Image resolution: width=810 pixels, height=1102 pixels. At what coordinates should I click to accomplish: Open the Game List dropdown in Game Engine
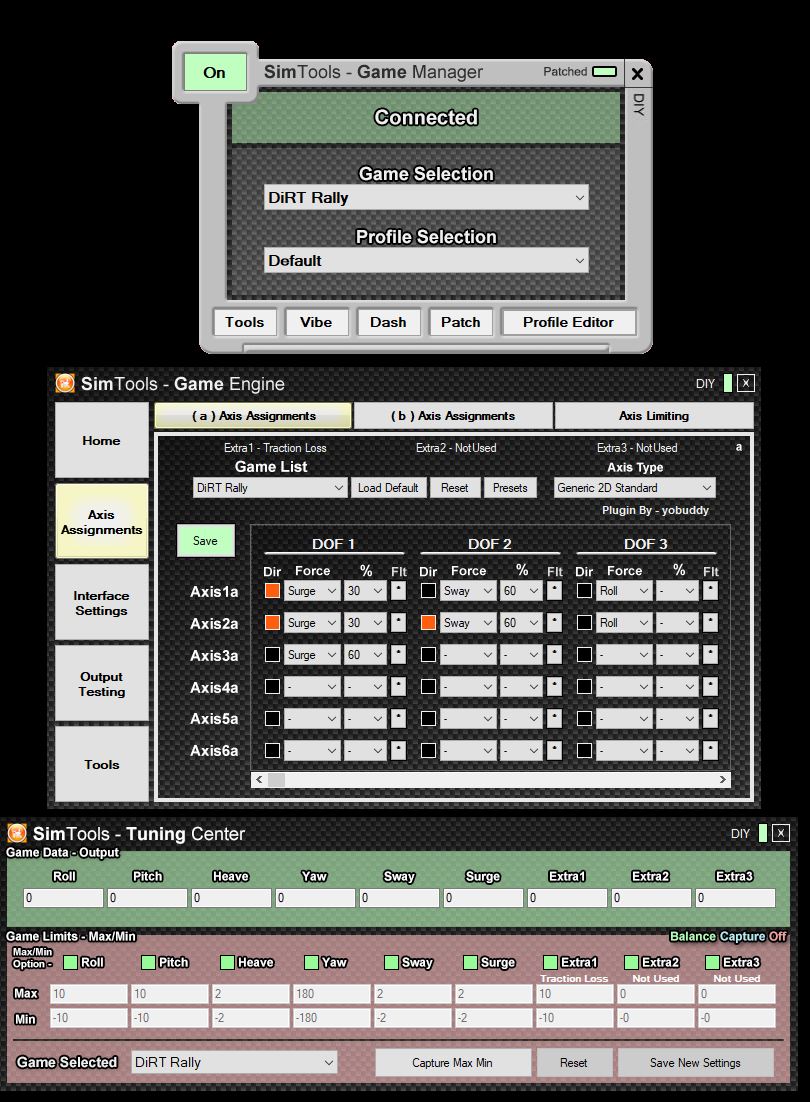coord(270,488)
